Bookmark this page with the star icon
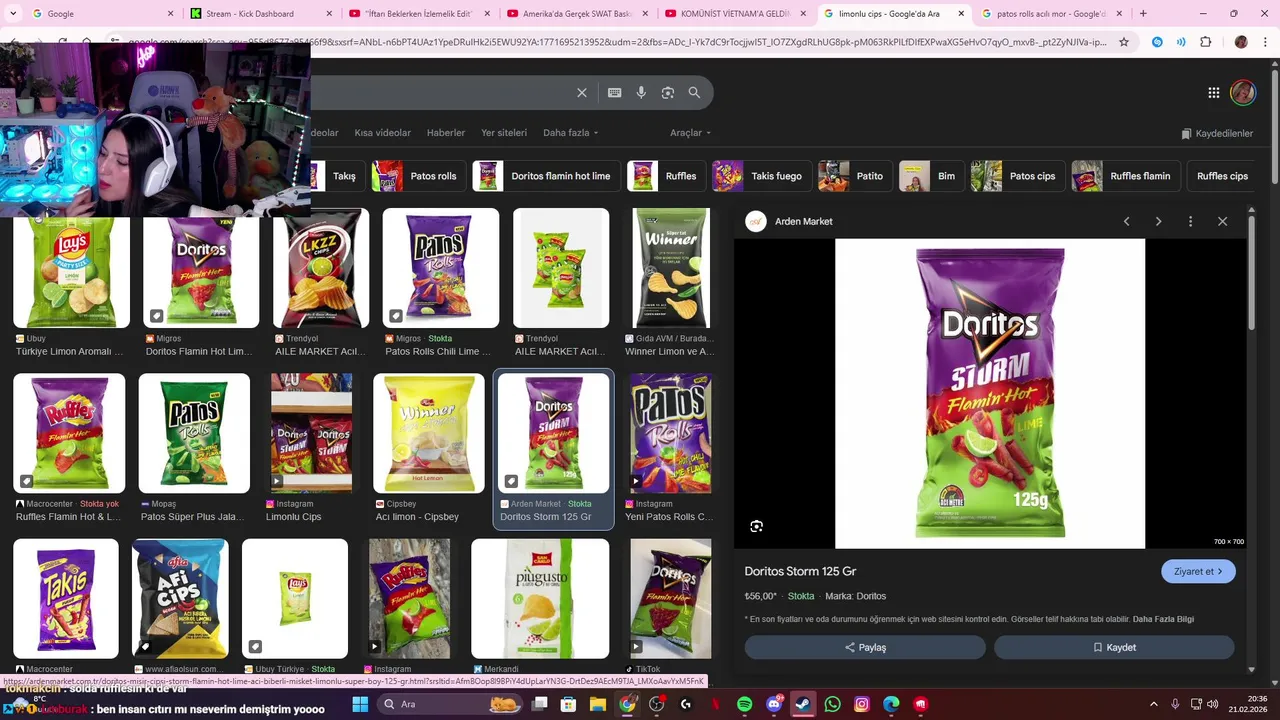Screen dimensions: 1280x720 tap(1124, 42)
